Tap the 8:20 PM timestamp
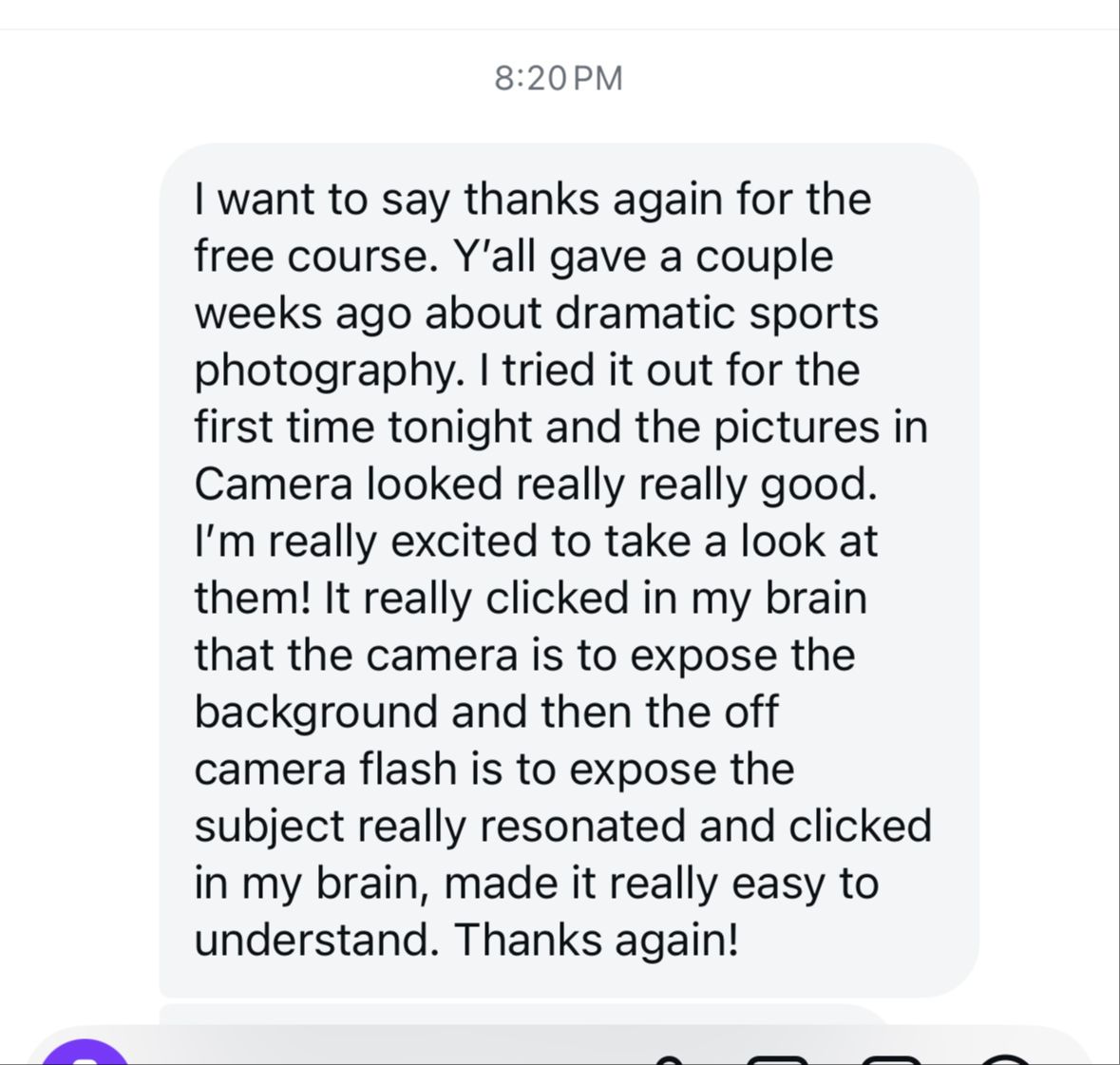 [559, 78]
